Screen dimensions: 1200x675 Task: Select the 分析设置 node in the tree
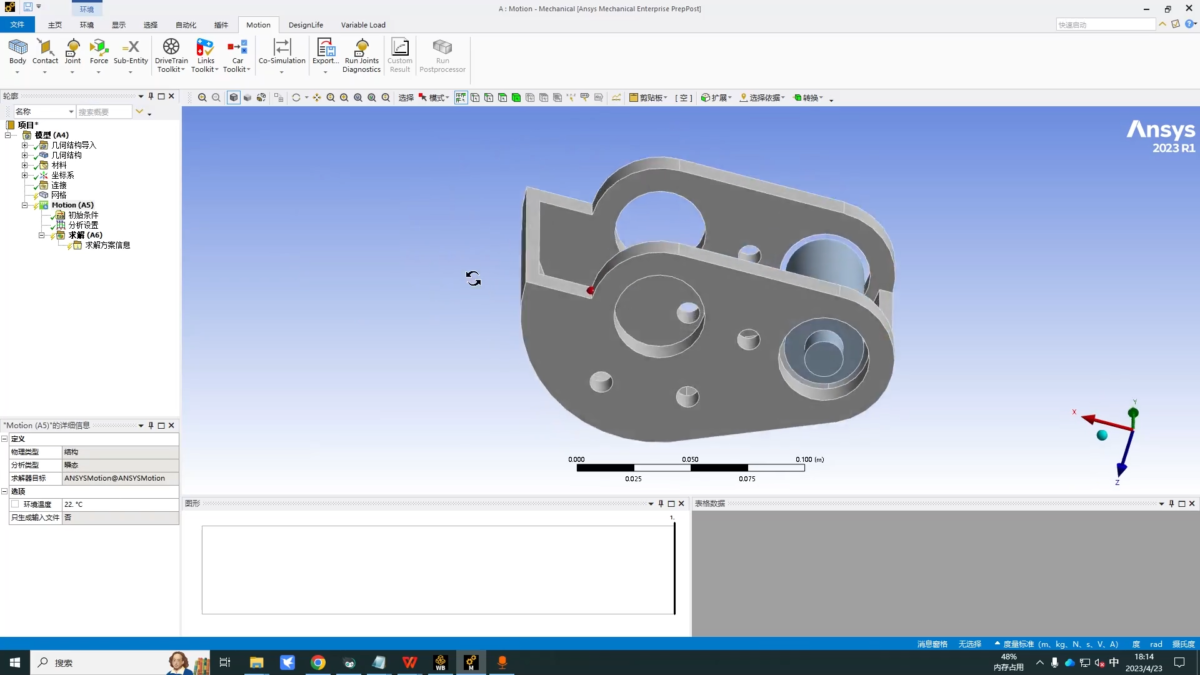coord(83,225)
